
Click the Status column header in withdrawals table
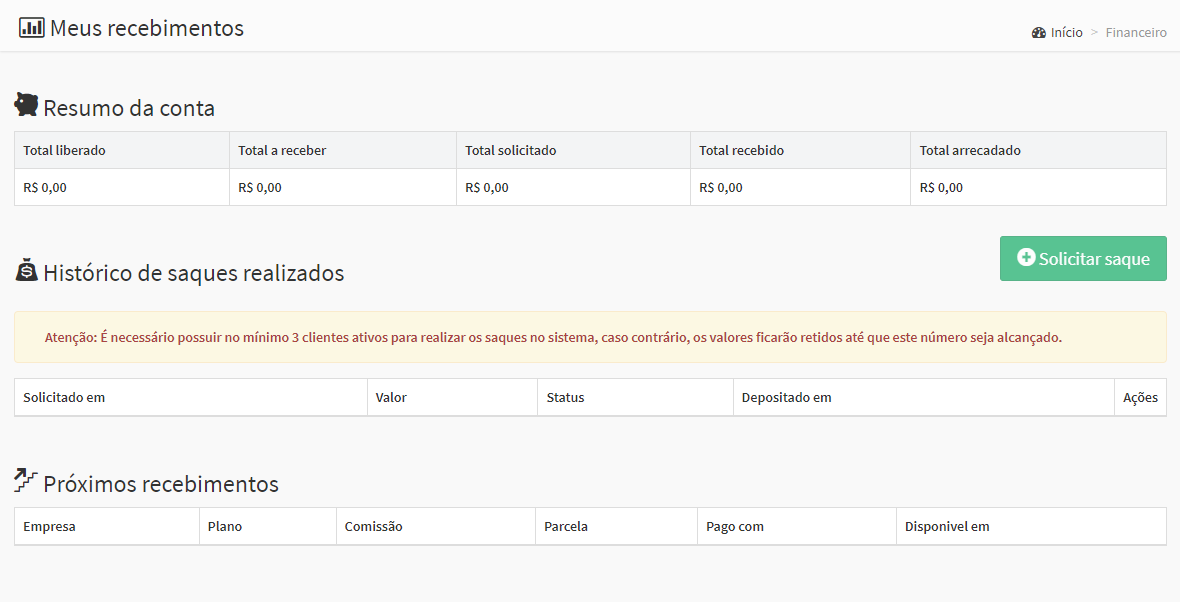[565, 398]
